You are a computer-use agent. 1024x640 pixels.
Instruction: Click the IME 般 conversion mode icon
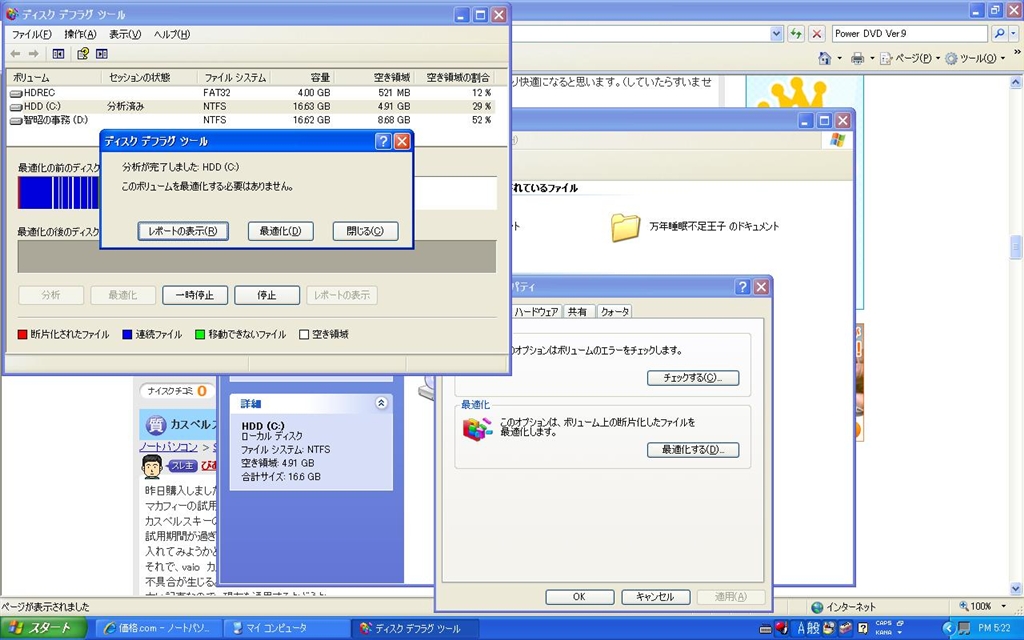point(814,628)
